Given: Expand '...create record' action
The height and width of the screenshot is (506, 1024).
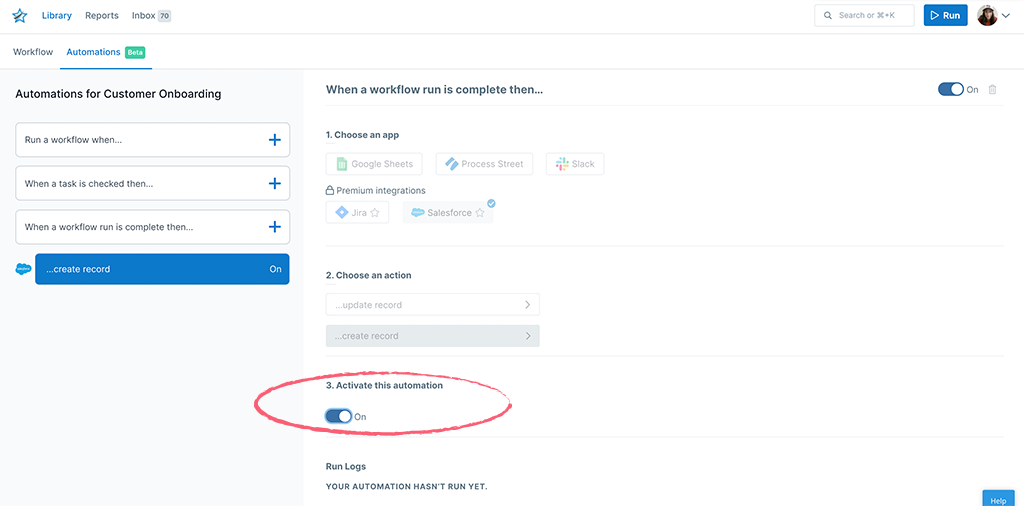Looking at the screenshot, I should [433, 336].
